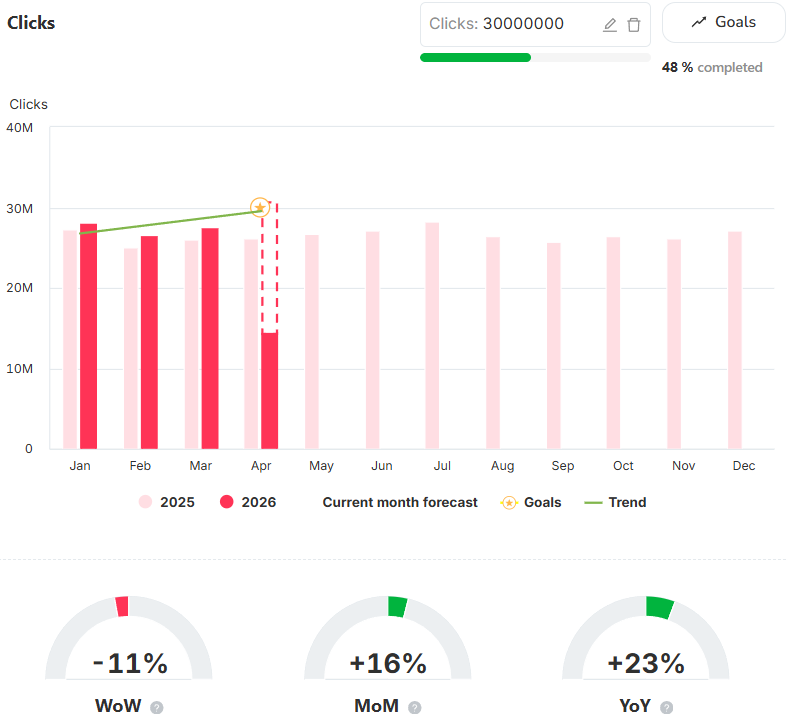Click the pencil edit icon for Clicks goal
This screenshot has height=722, width=788.
(x=610, y=25)
